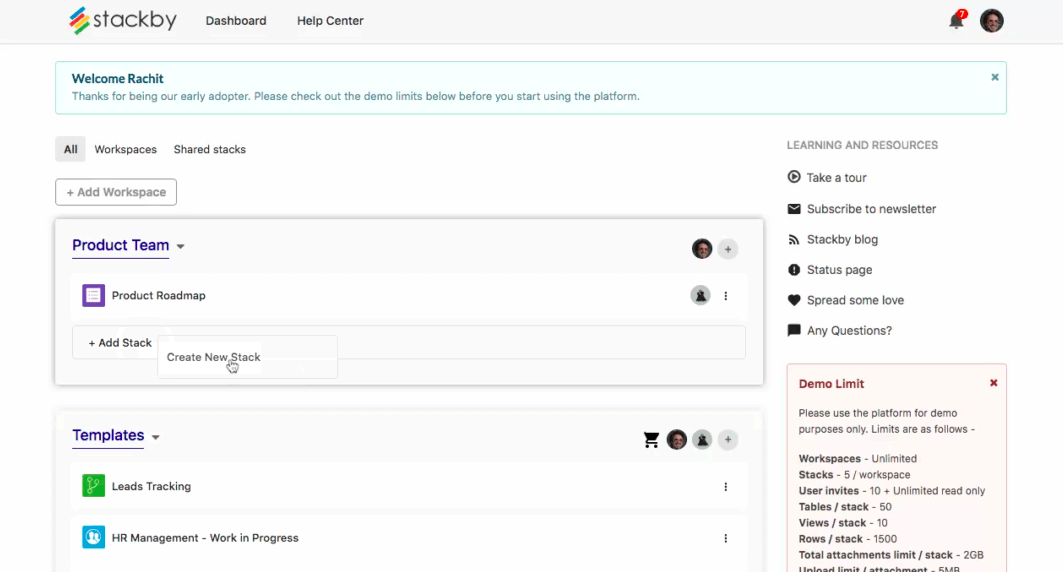Click the Templates workspace title
1063x572 pixels.
[108, 435]
